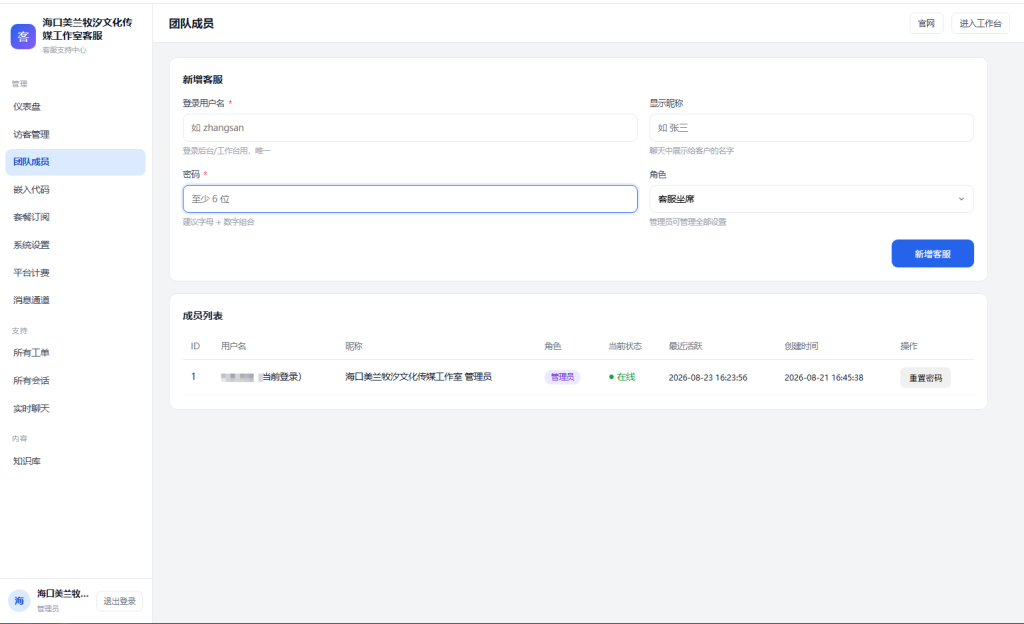This screenshot has height=624, width=1024.
Task: Click the 成员列表 section heading
Action: 202,316
